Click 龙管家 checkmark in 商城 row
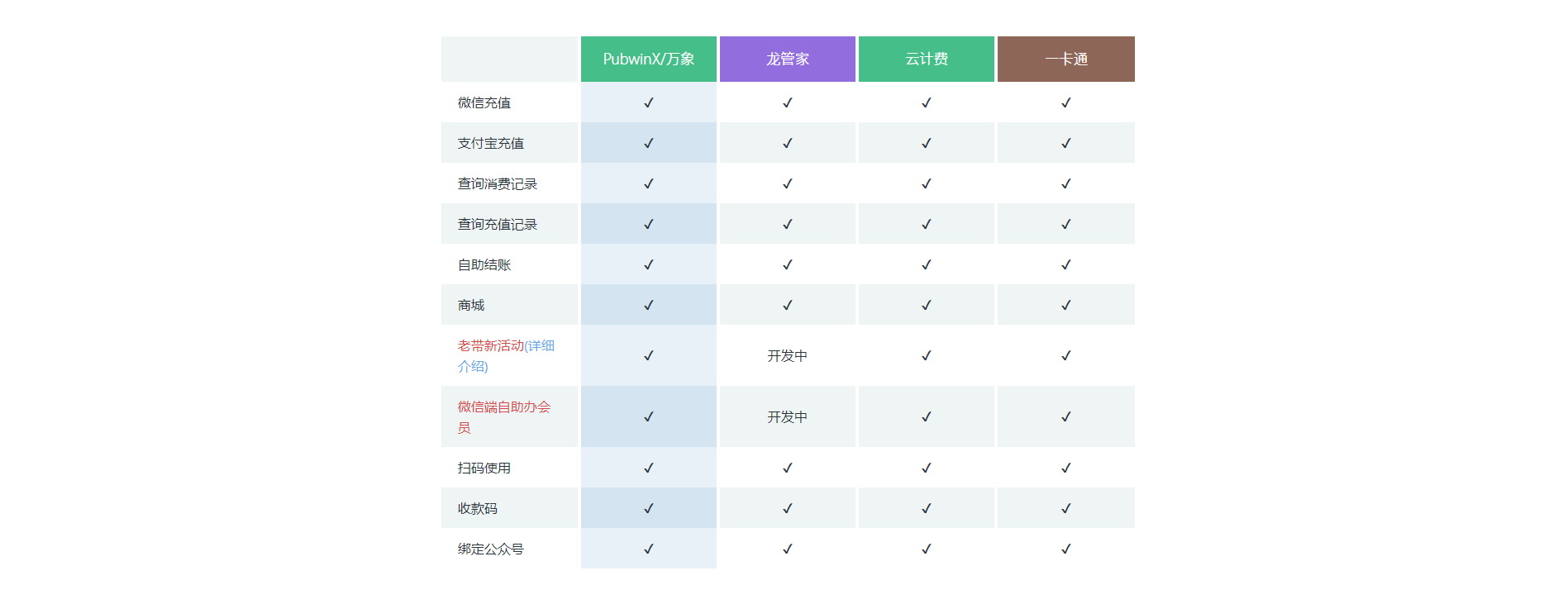Screen dimensions: 1568x604 tap(788, 305)
